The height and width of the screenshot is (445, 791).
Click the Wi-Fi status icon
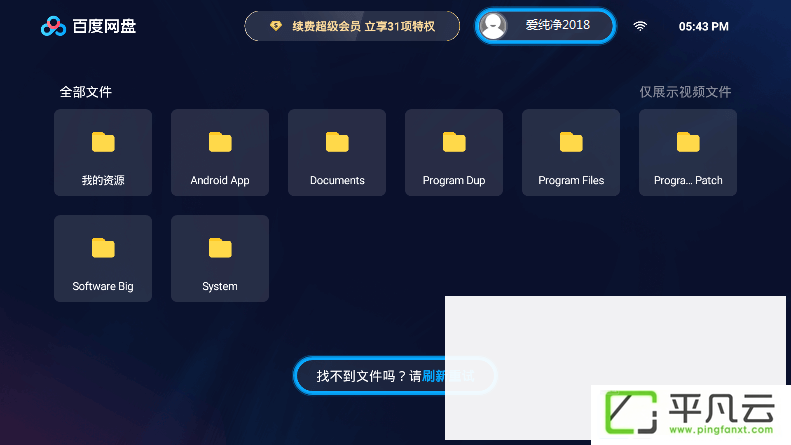click(640, 26)
